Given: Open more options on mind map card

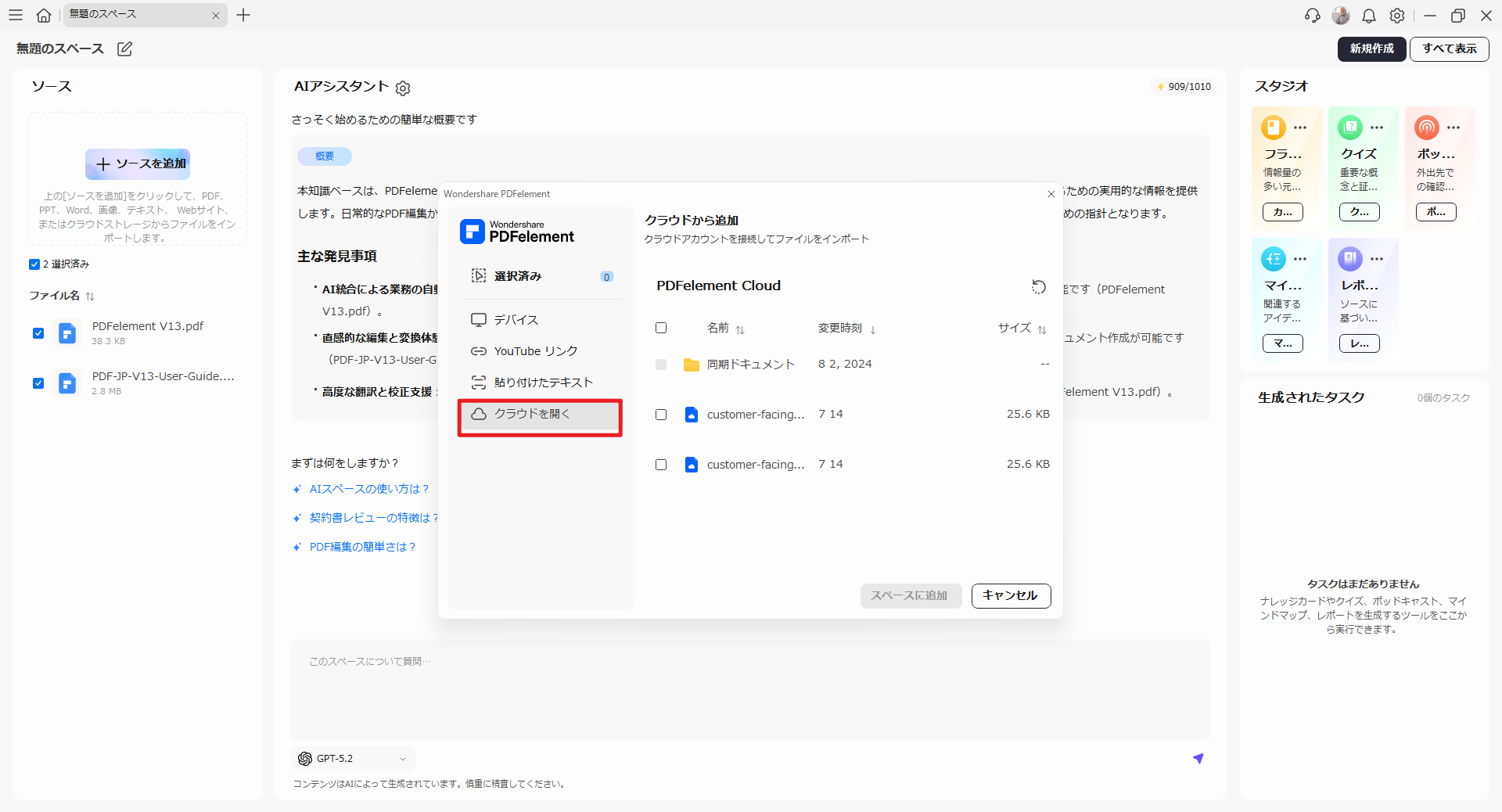Looking at the screenshot, I should coord(1300,259).
